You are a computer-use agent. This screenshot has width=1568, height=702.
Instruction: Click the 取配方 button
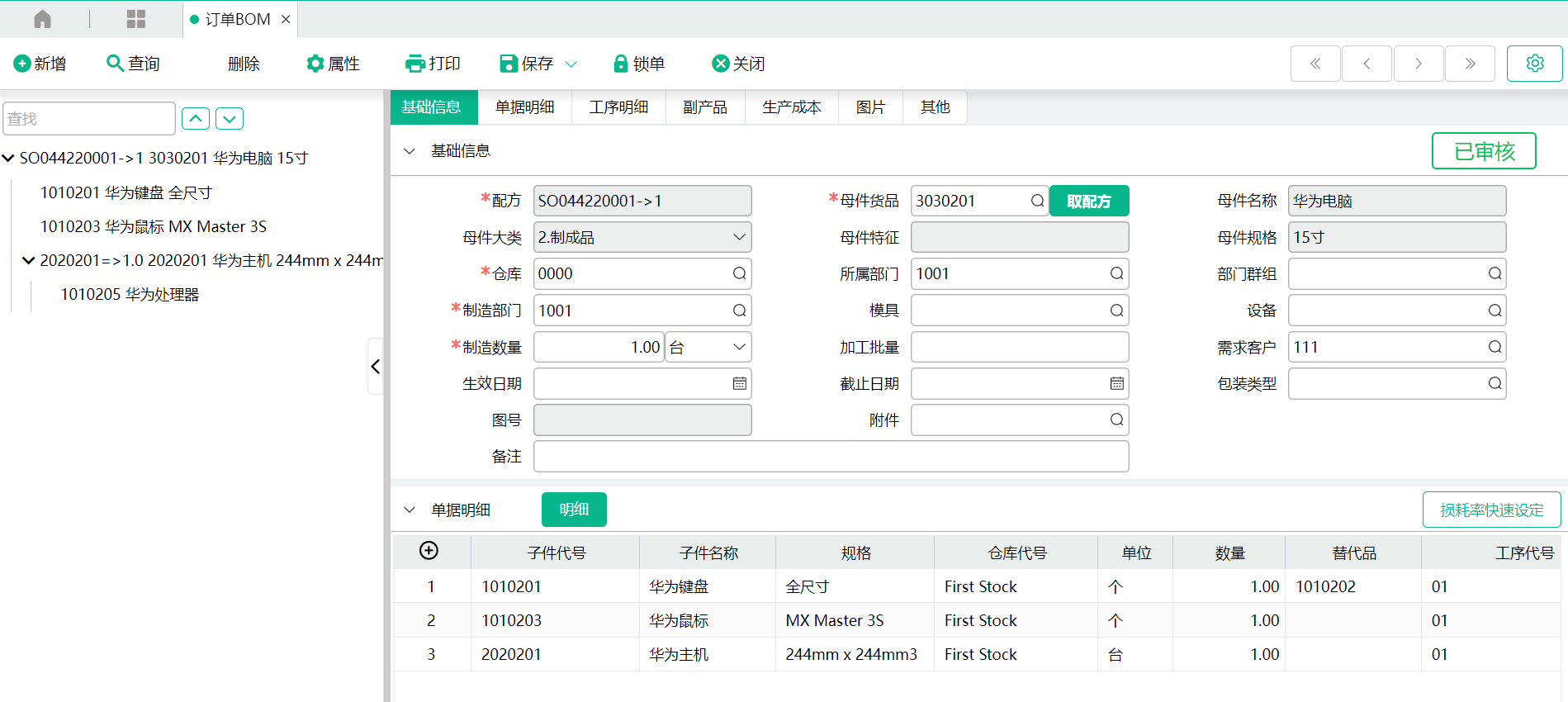[1089, 201]
